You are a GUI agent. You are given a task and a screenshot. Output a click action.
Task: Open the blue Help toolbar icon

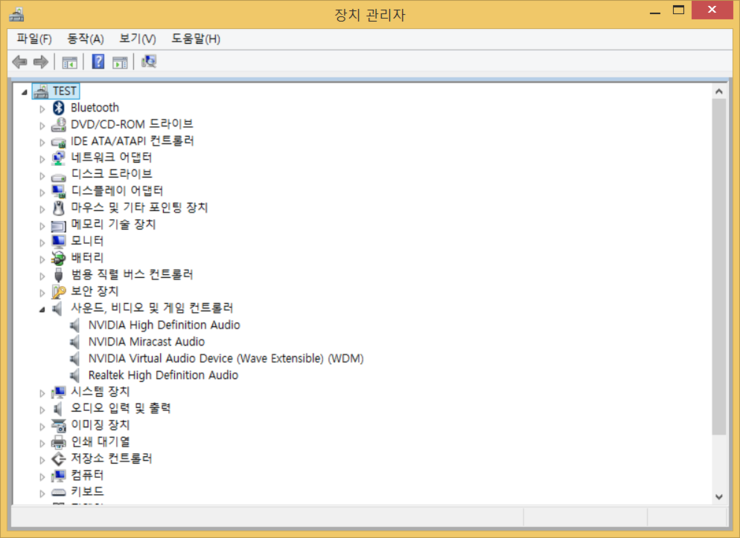click(98, 61)
